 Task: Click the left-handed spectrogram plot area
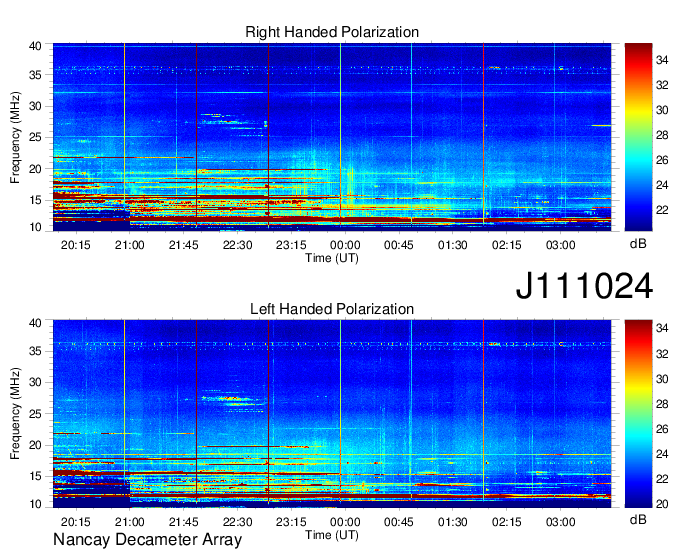332,414
